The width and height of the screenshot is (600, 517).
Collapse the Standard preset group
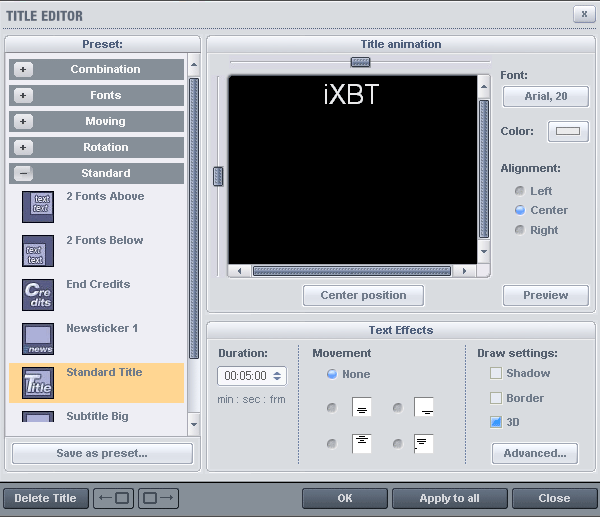point(23,173)
